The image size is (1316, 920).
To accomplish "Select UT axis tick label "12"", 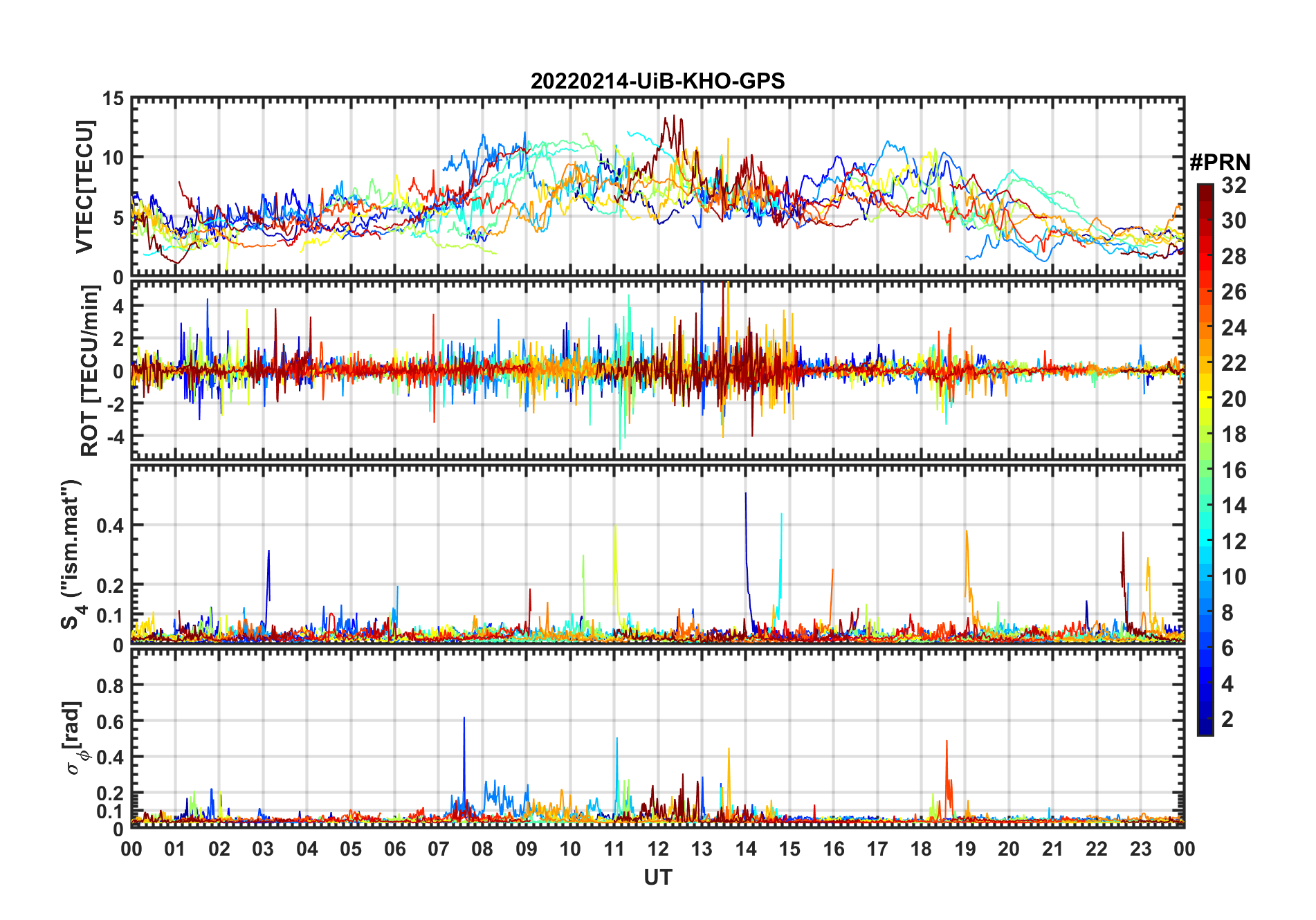I will [x=657, y=849].
